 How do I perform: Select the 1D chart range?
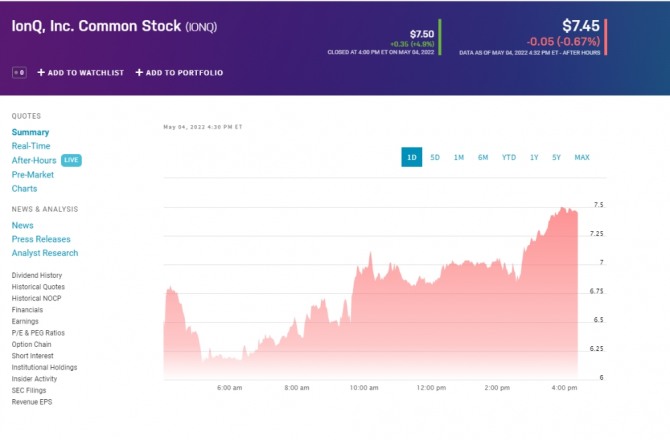coord(411,157)
